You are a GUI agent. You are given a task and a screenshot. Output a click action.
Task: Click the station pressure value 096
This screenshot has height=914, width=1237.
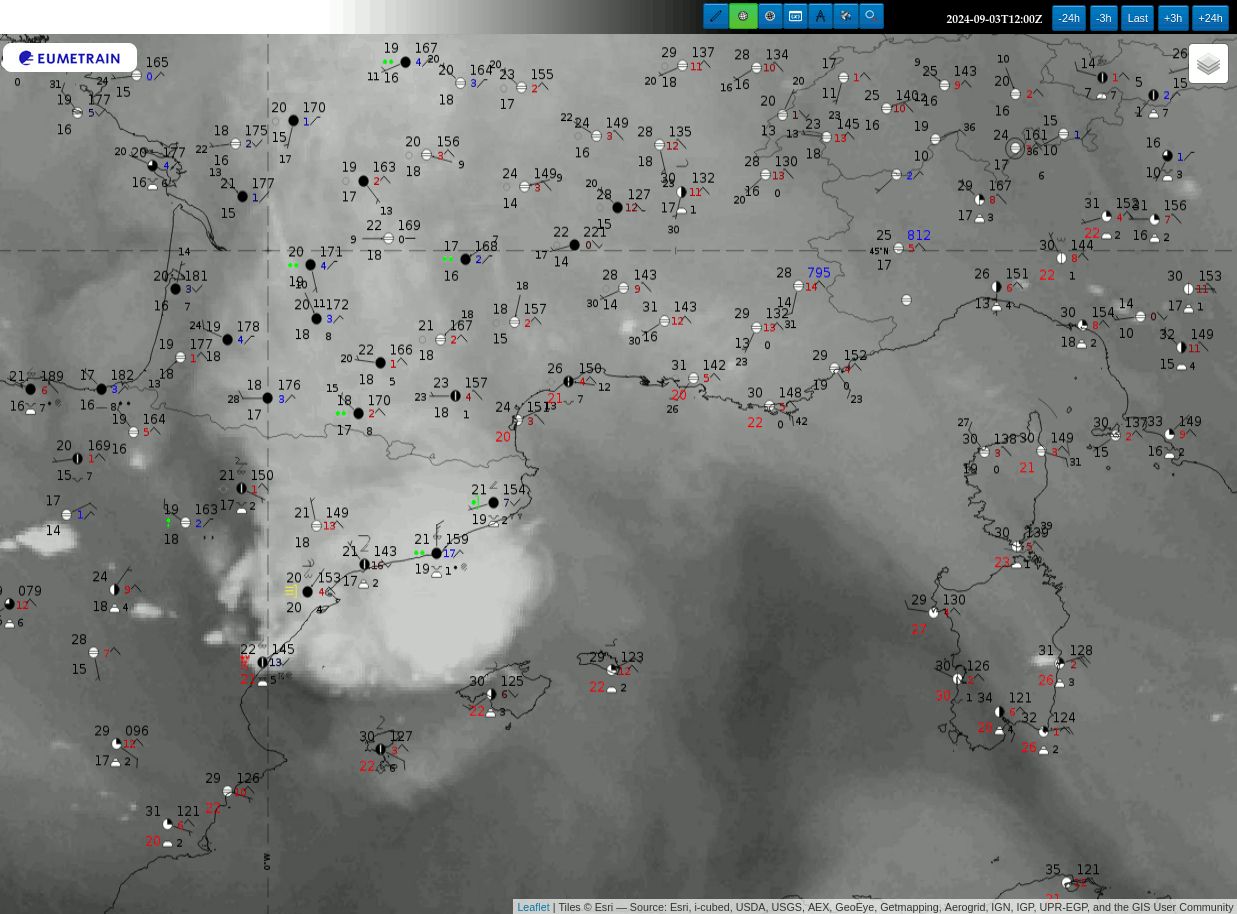(x=137, y=731)
